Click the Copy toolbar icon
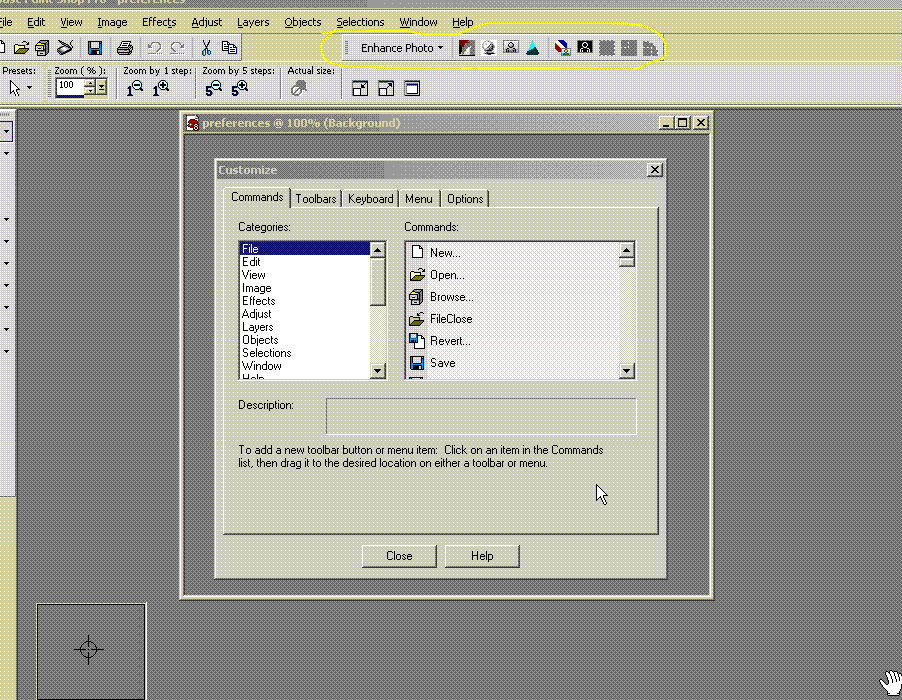Viewport: 902px width, 700px height. pyautogui.click(x=230, y=48)
